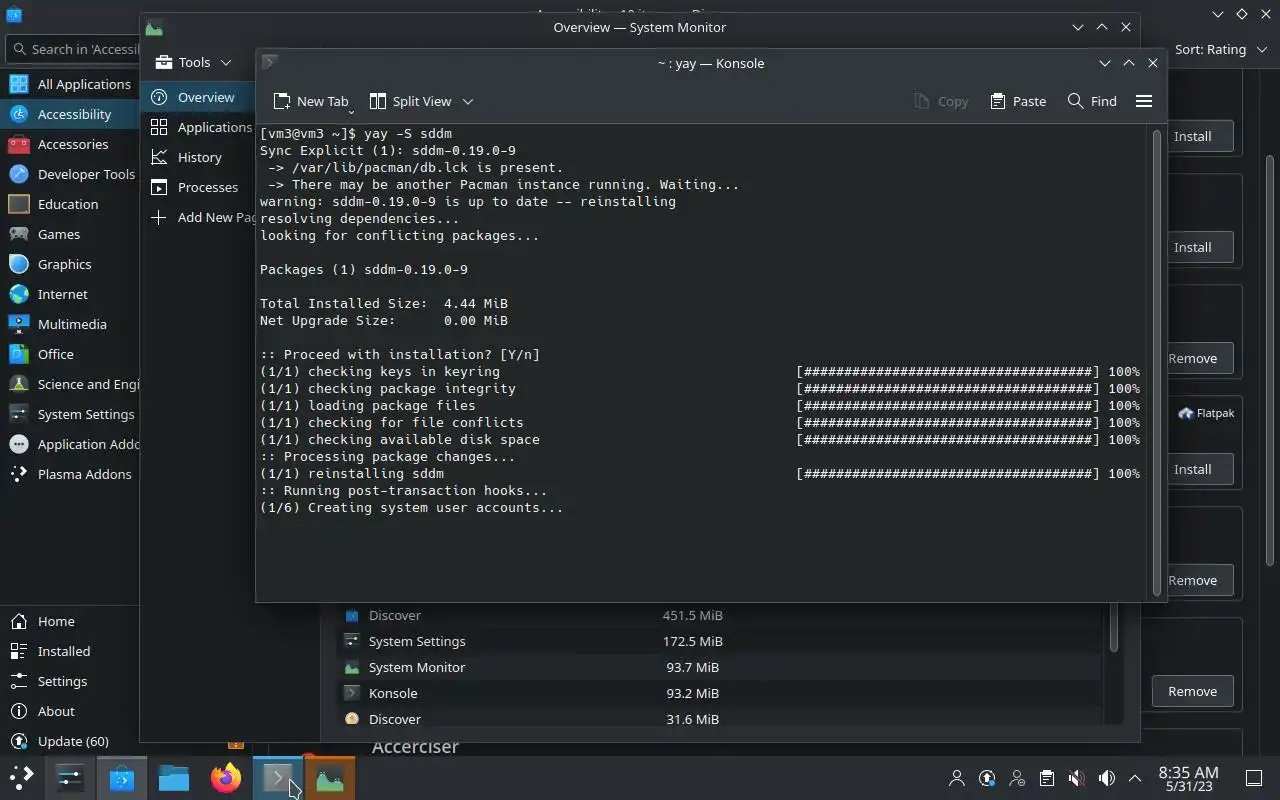This screenshot has height=800, width=1280.
Task: Open System Settings from the taskbar
Action: [69, 777]
